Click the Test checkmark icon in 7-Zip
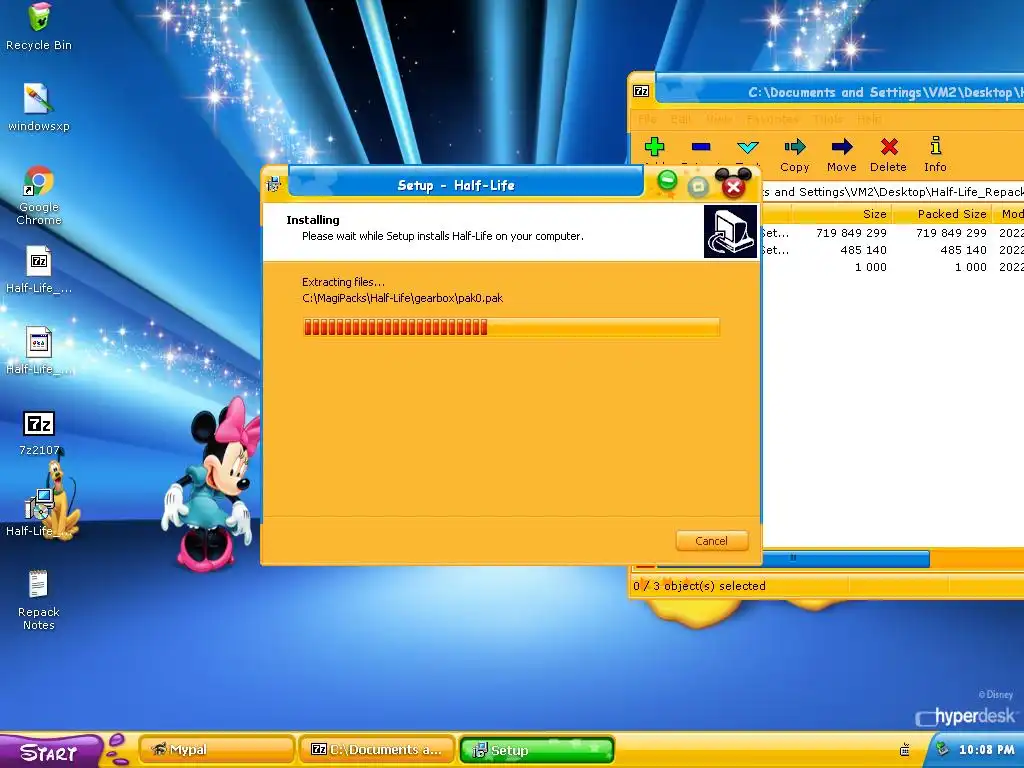The width and height of the screenshot is (1024, 768). (x=748, y=147)
